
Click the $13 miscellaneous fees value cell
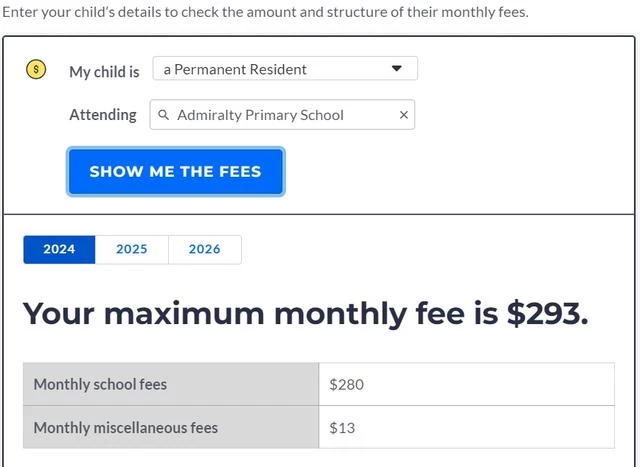[467, 427]
